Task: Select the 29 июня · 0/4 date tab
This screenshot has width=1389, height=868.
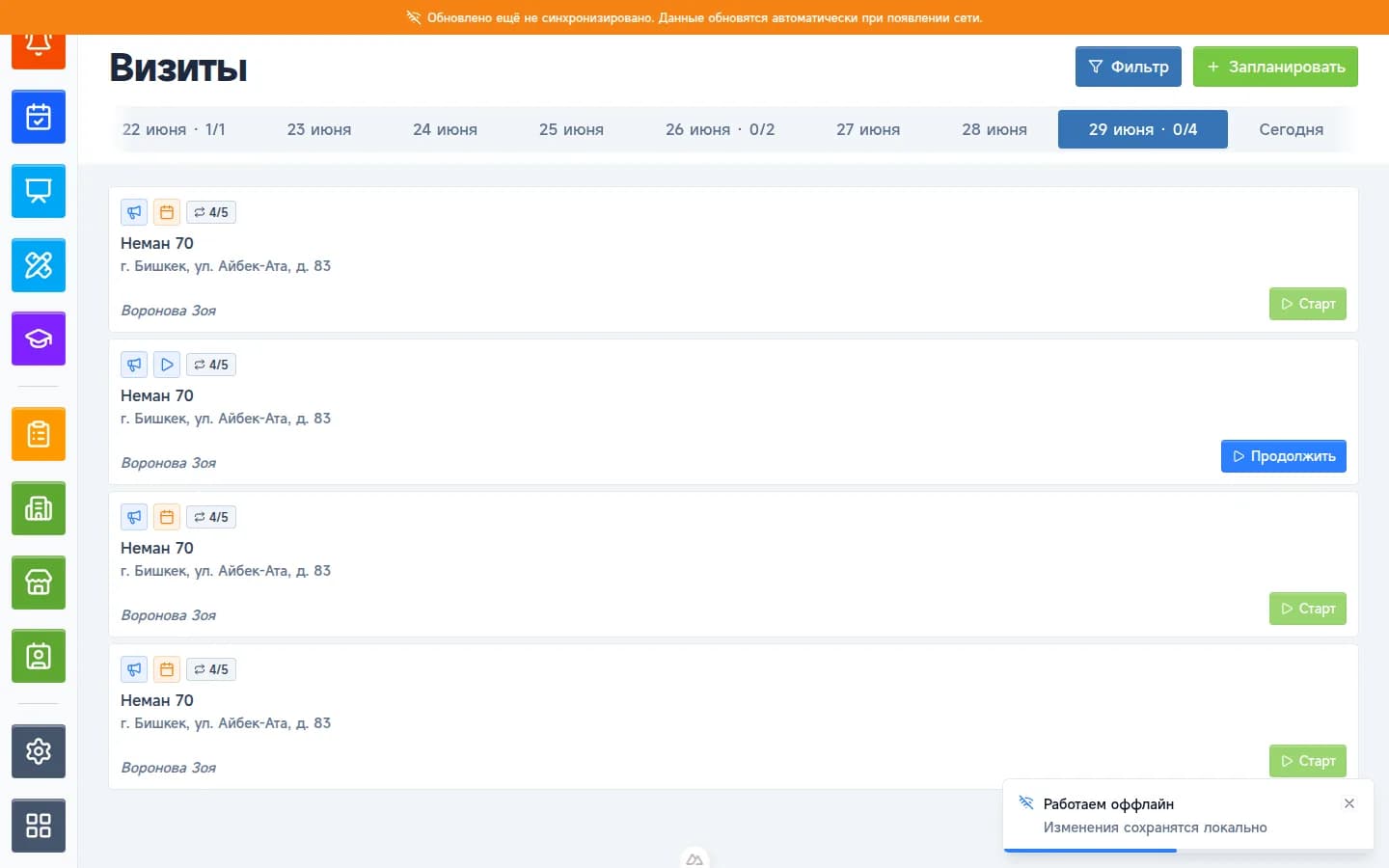Action: [1143, 129]
